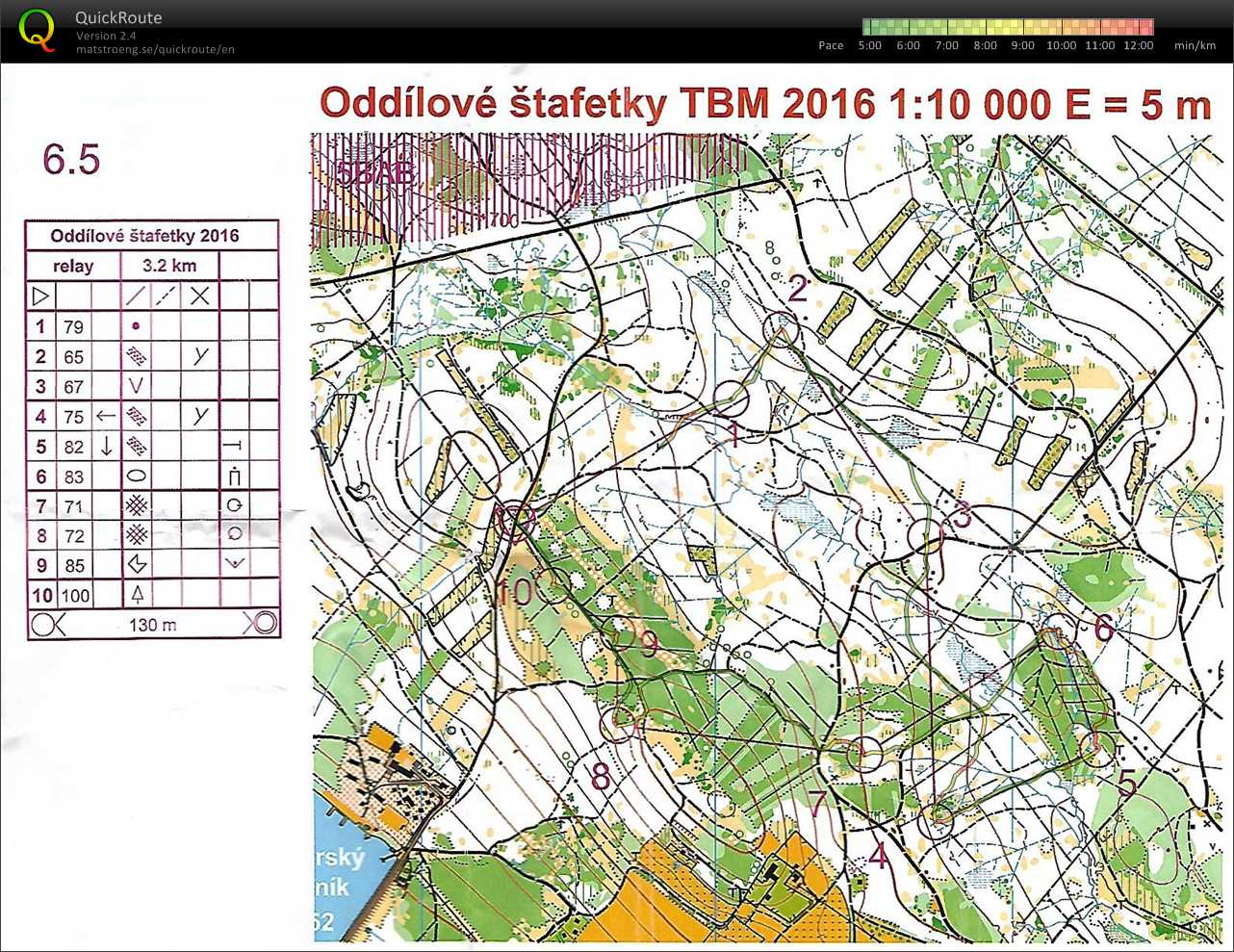The width and height of the screenshot is (1234, 952).
Task: Click the control 1 circle on the map
Action: pyautogui.click(x=731, y=397)
